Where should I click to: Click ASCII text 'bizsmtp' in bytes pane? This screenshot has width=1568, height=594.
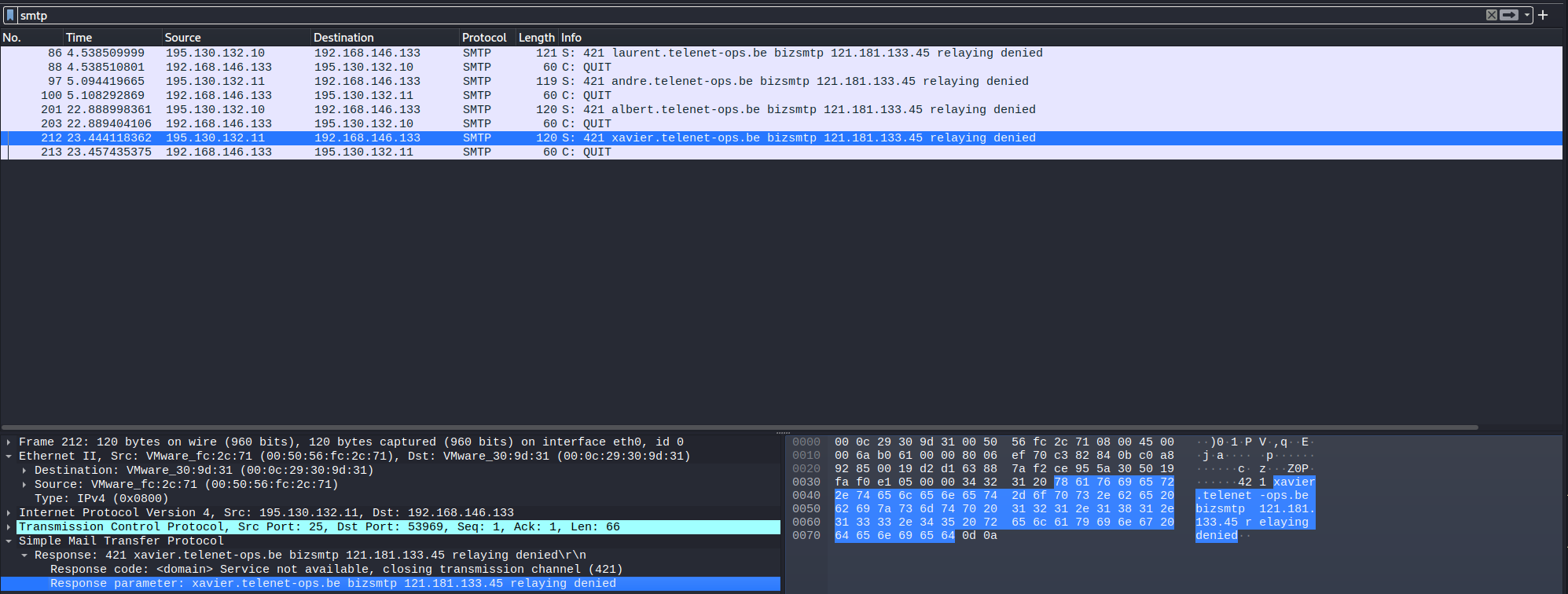pos(1220,509)
